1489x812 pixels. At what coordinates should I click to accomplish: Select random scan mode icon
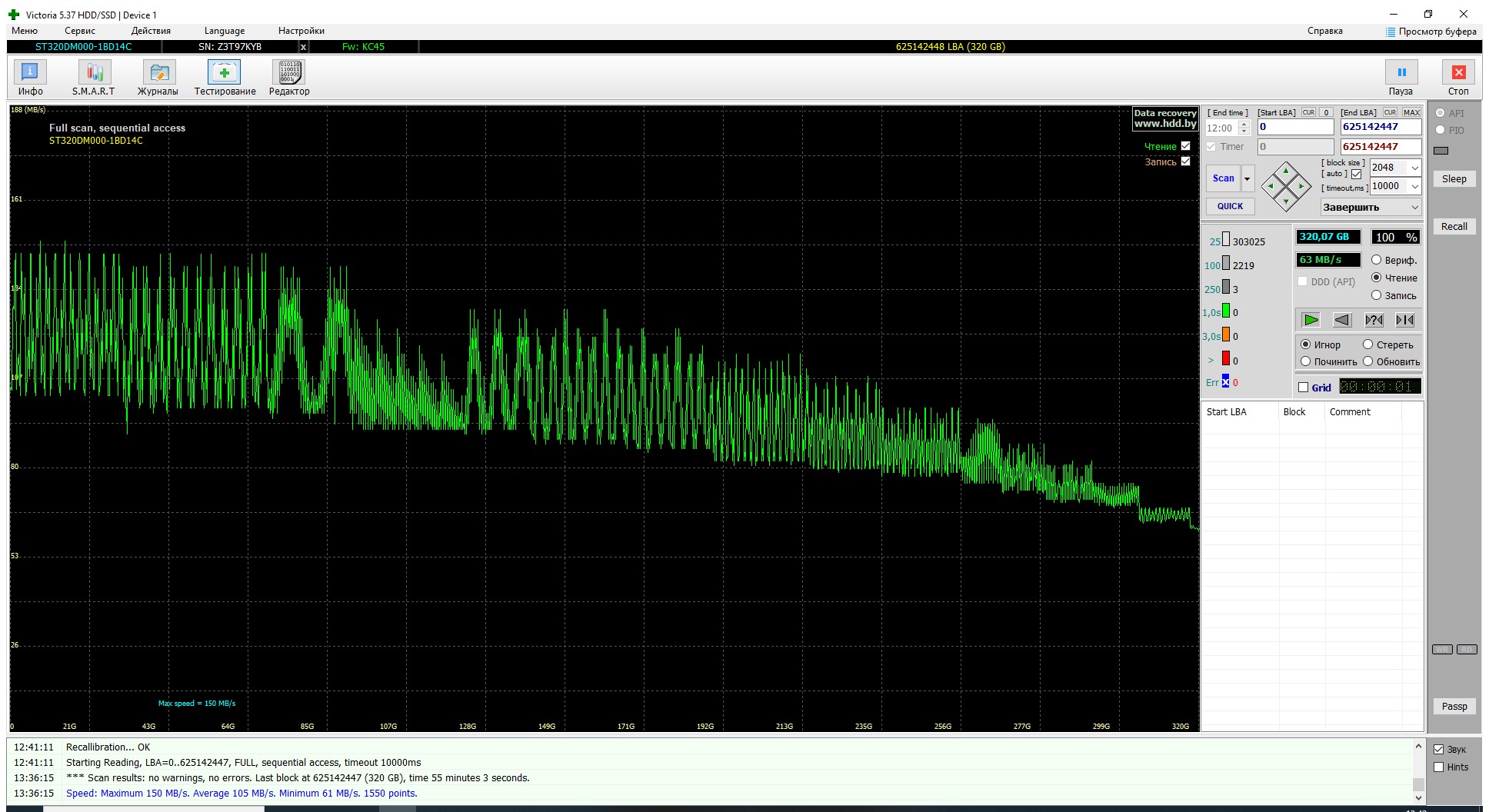click(x=1374, y=320)
